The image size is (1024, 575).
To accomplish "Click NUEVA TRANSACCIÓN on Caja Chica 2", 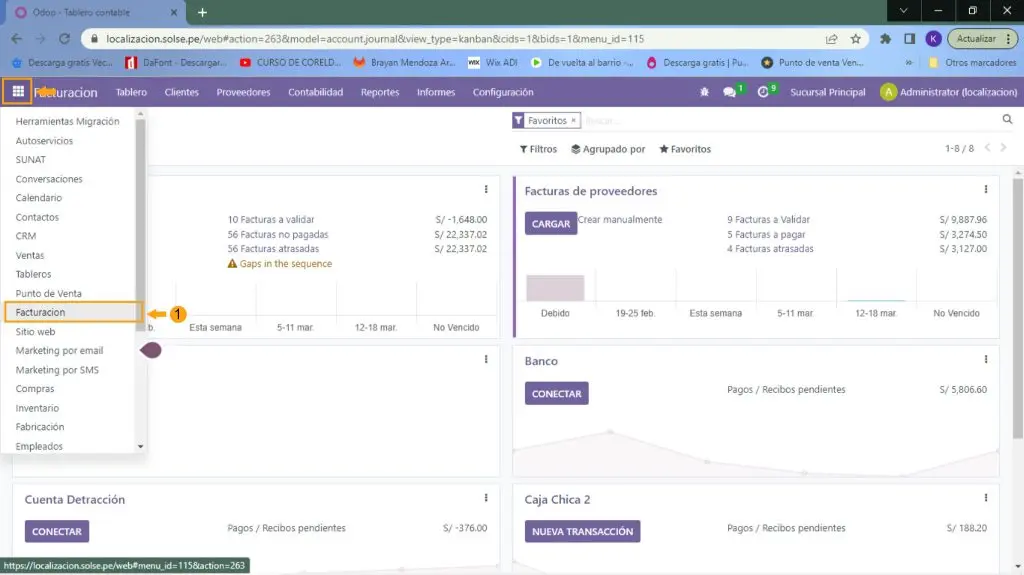I will 582,531.
